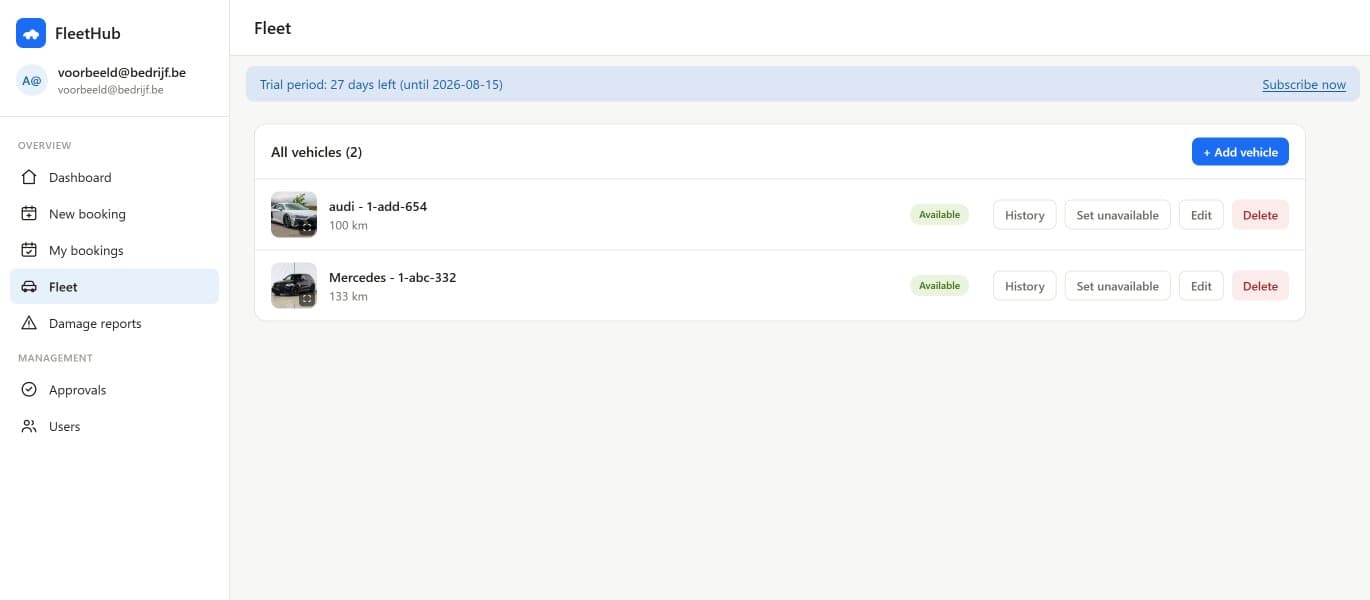Edit the Mercedes 1-abc-332 vehicle

1201,286
